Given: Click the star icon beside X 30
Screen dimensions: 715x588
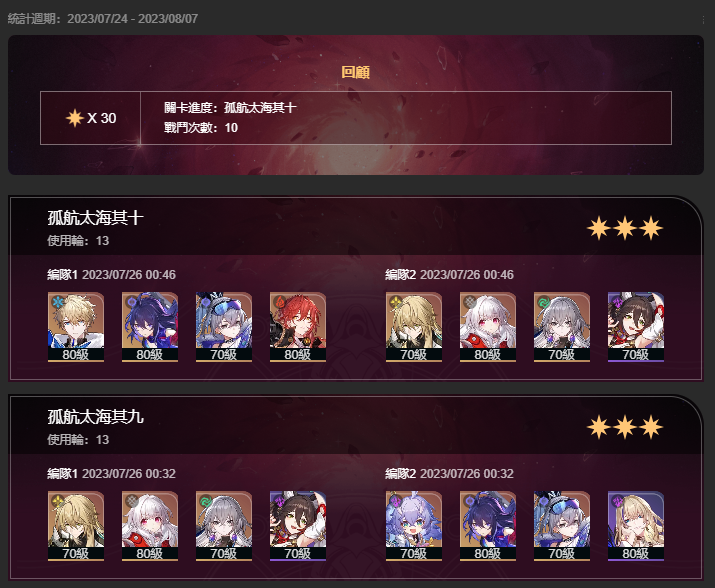Looking at the screenshot, I should tap(74, 118).
